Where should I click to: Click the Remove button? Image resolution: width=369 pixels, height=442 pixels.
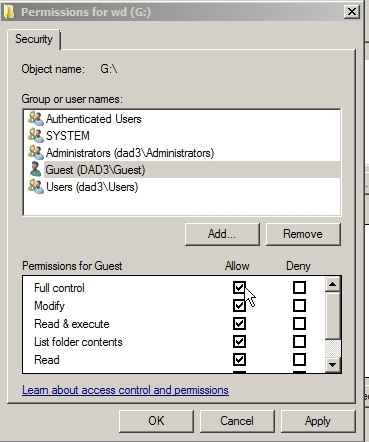click(303, 234)
